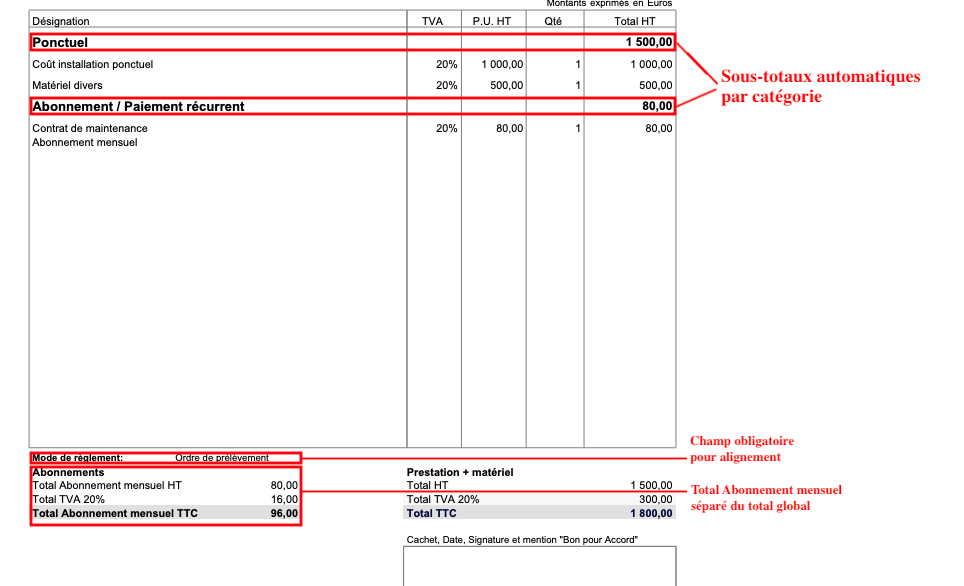Click the TVA amount 300,00
Viewport: 964px width, 586px height.
click(655, 499)
